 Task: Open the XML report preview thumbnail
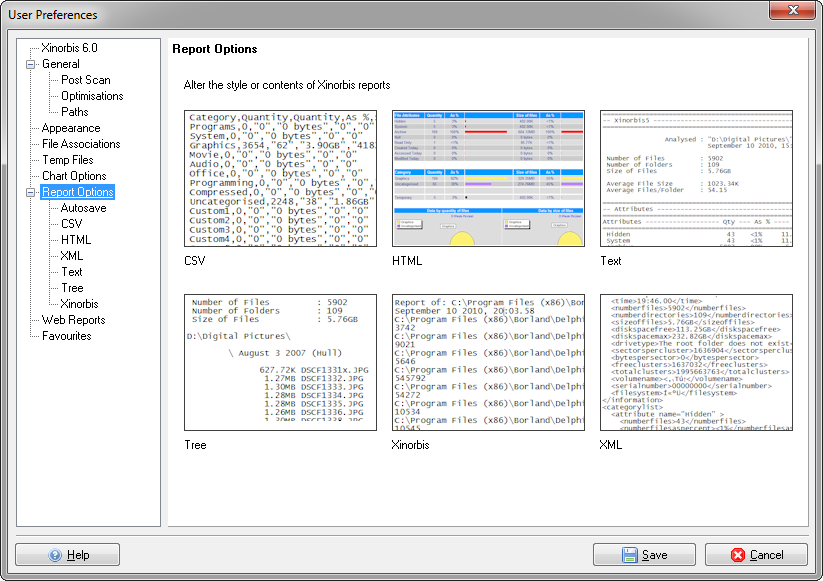tap(696, 362)
